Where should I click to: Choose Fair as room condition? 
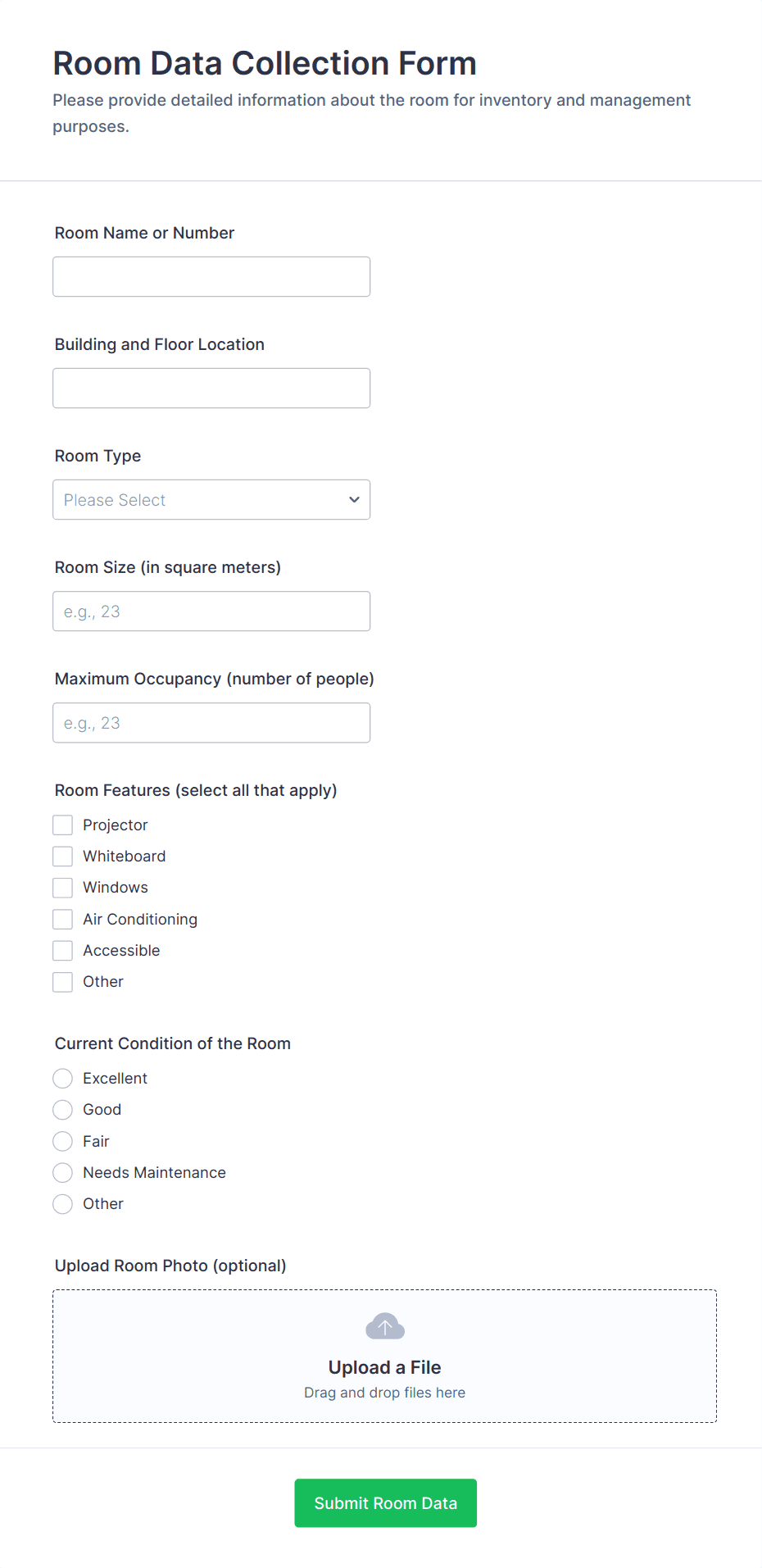62,1141
